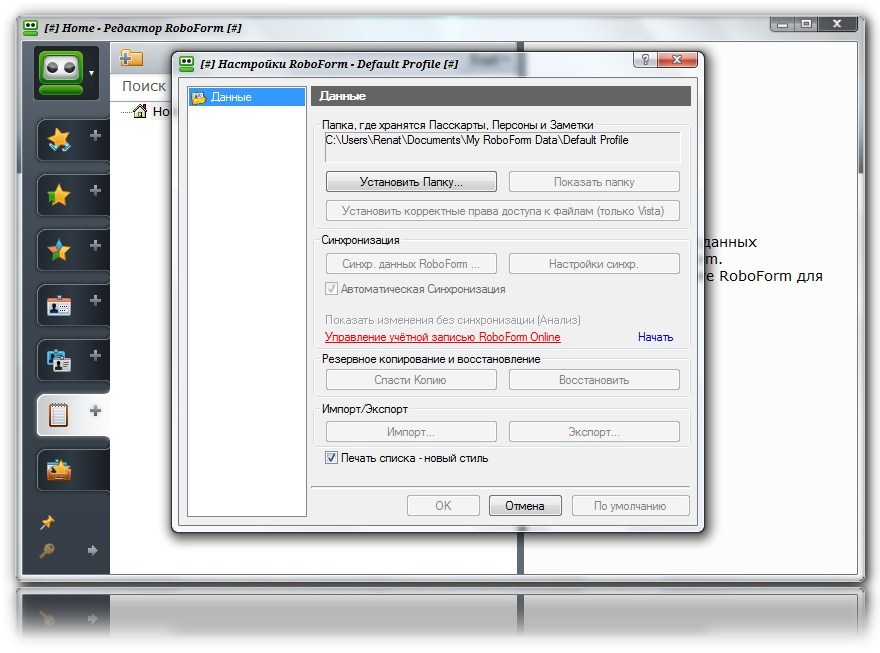The height and width of the screenshot is (653, 880).
Task: Click the pushpin icon in sidebar bottom
Action: 47,522
